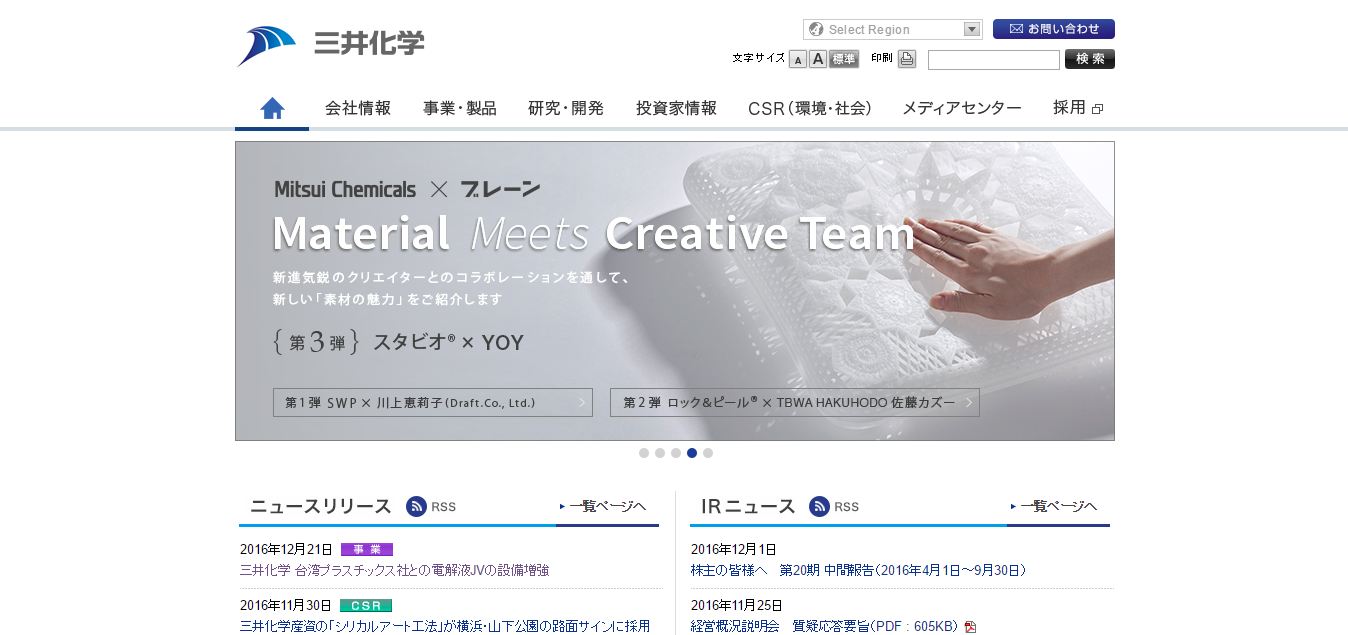Show first carousel slide dot

click(x=644, y=453)
